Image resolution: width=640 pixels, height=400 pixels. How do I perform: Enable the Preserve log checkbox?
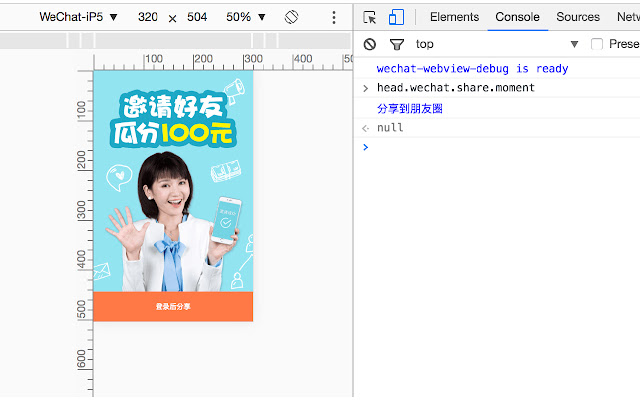(x=597, y=44)
